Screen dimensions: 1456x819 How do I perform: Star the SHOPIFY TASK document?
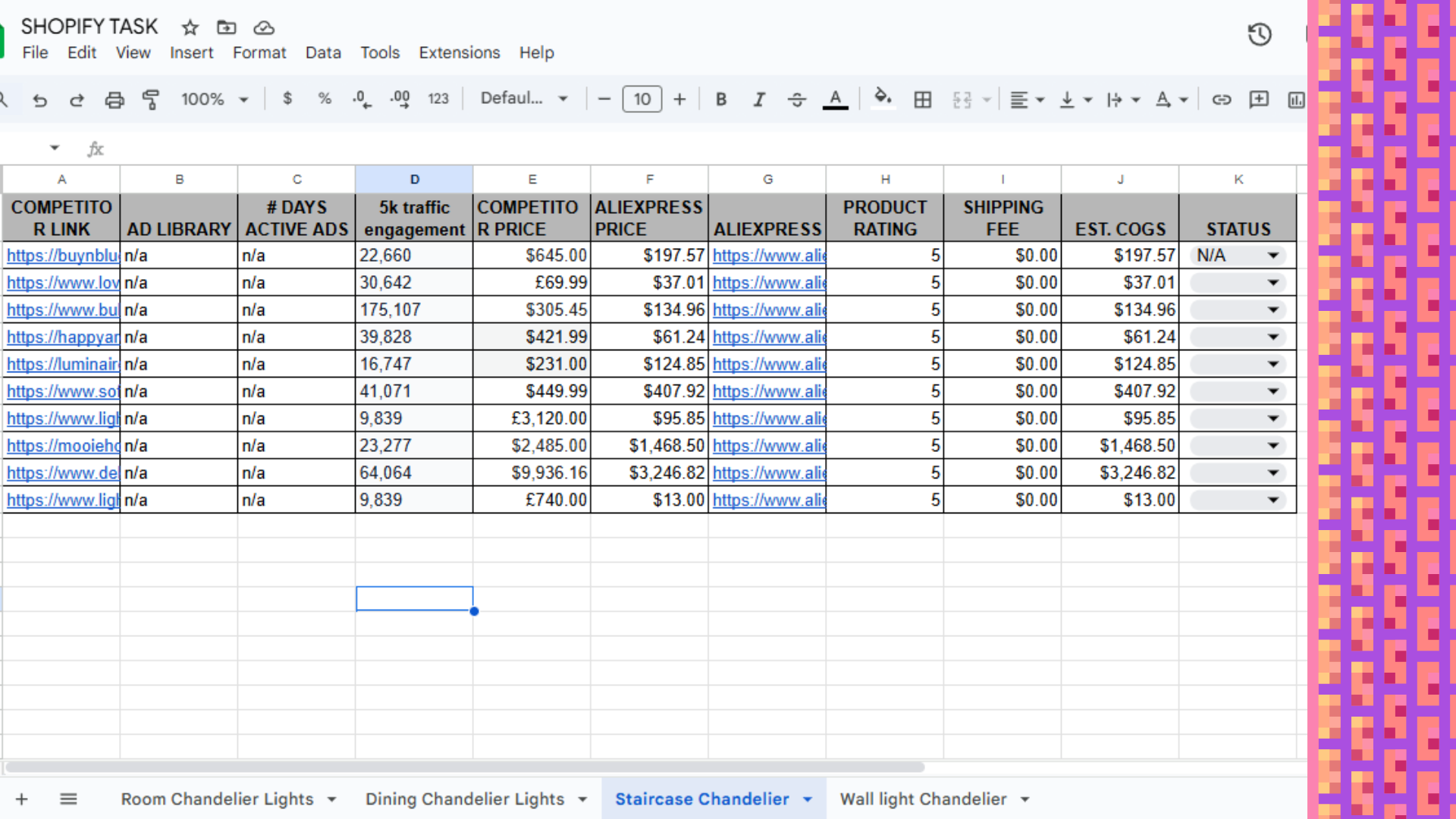pyautogui.click(x=190, y=28)
